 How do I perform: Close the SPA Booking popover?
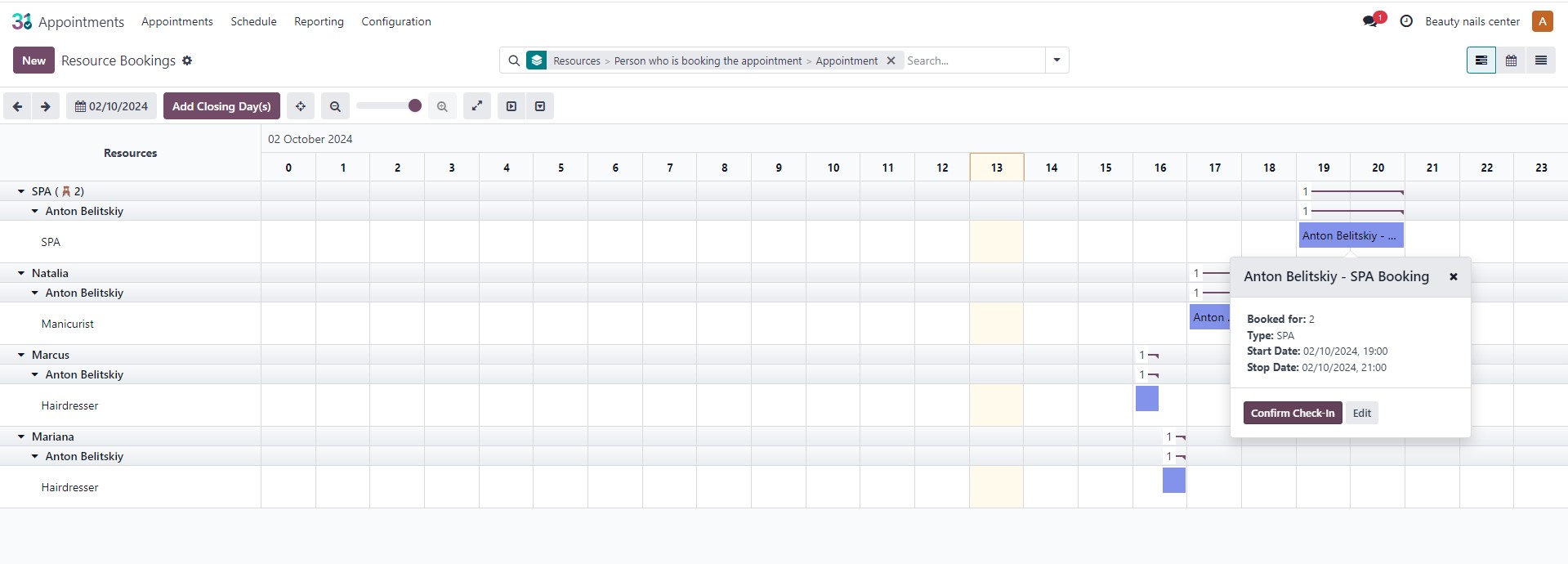coord(1454,277)
